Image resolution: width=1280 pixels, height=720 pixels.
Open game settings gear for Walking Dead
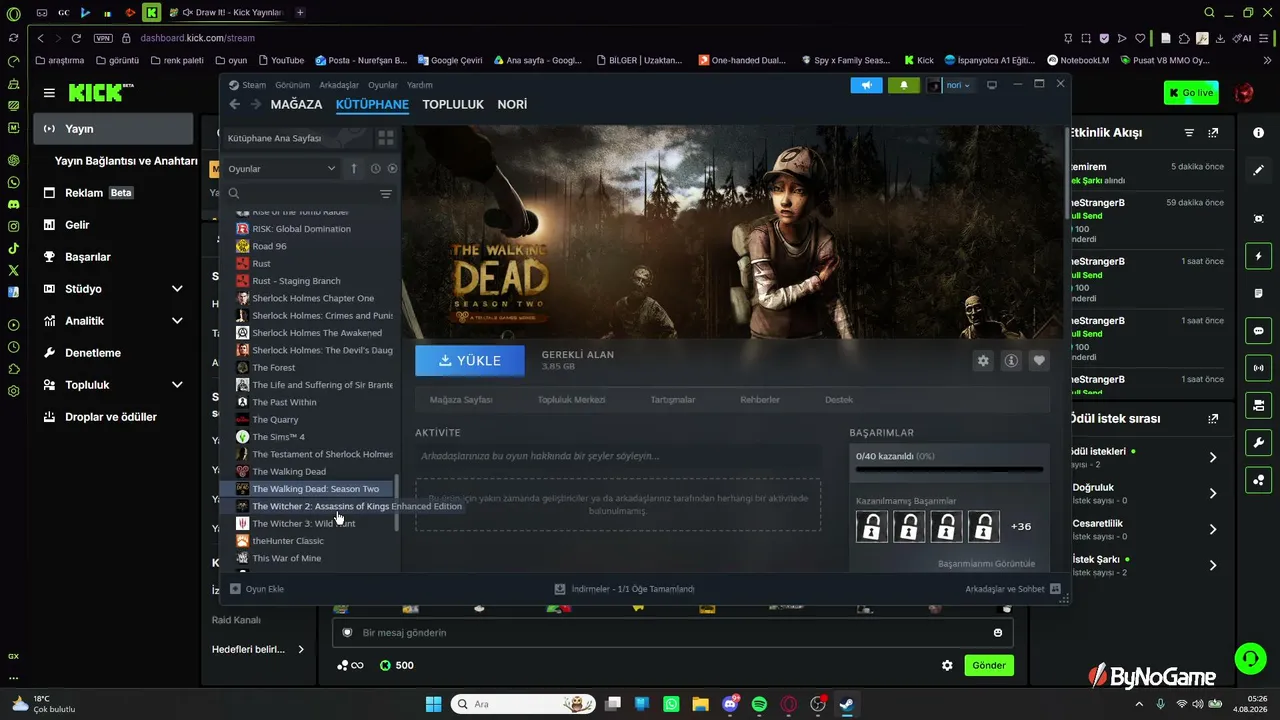[x=983, y=361]
